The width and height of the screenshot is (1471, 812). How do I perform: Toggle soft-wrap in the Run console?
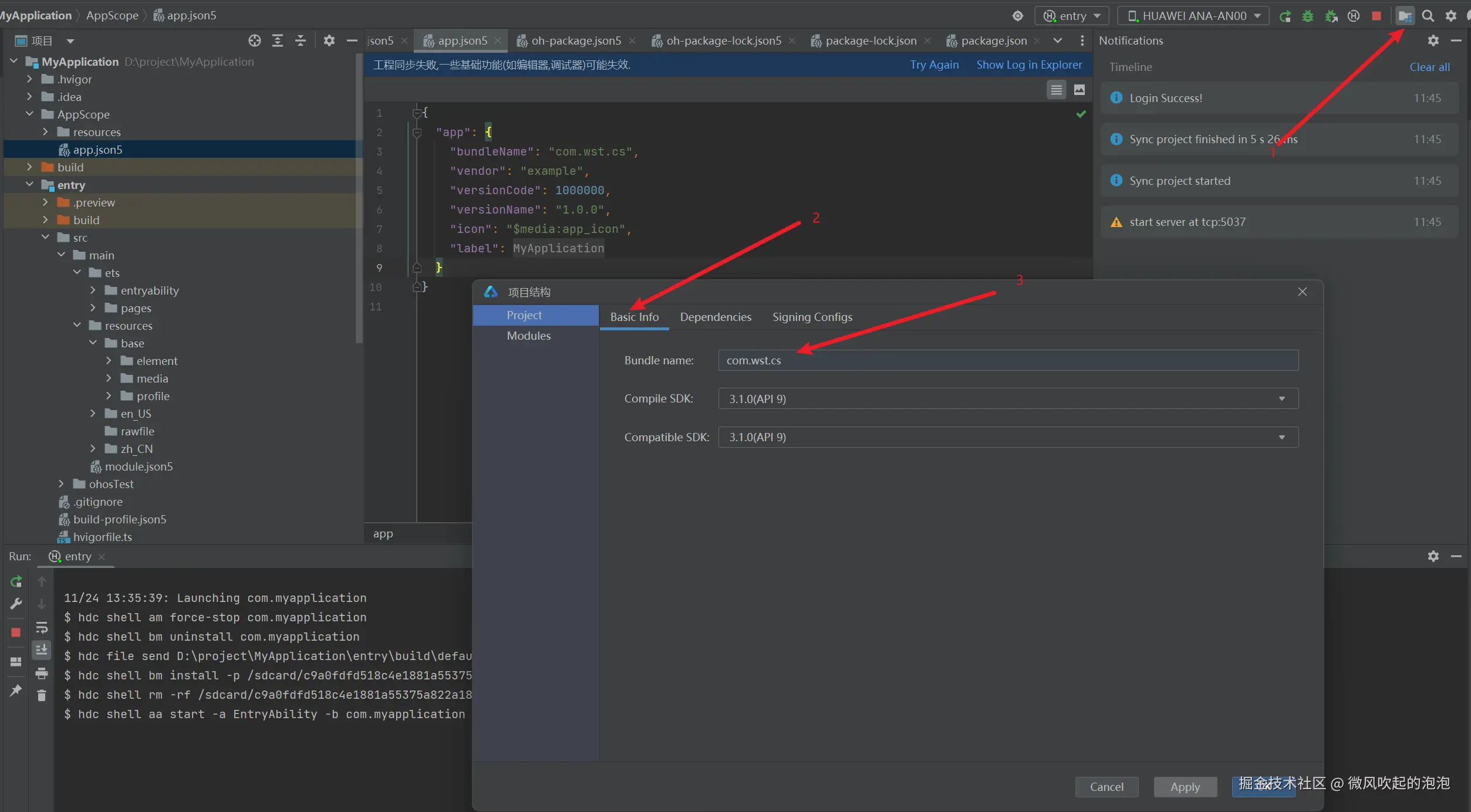pyautogui.click(x=41, y=628)
